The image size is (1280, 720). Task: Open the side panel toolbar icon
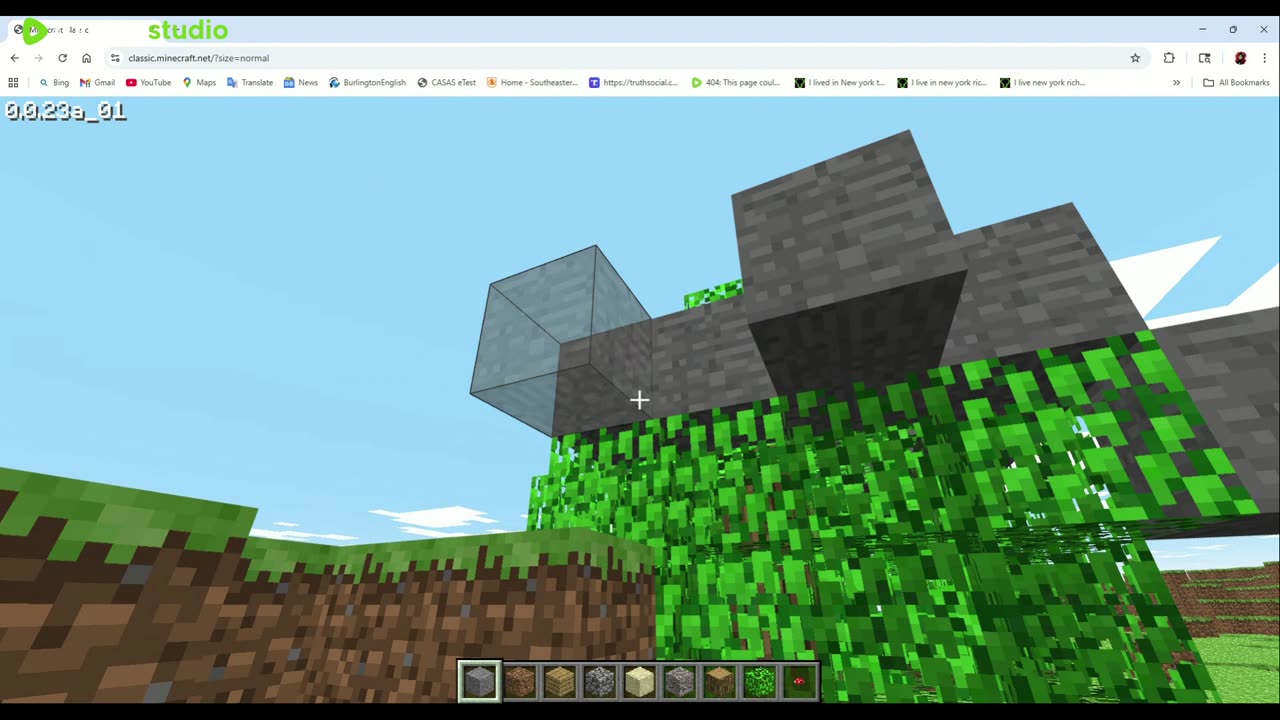[1204, 58]
